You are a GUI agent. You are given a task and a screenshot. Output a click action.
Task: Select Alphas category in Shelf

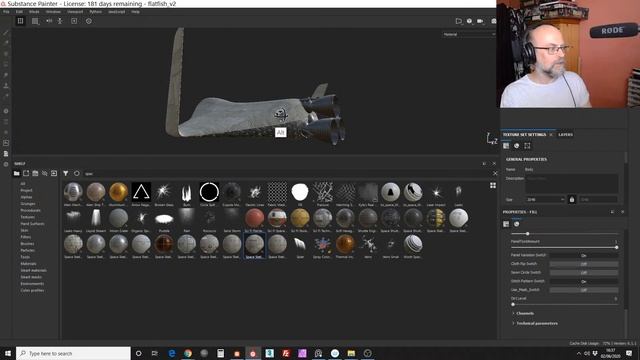(26, 197)
